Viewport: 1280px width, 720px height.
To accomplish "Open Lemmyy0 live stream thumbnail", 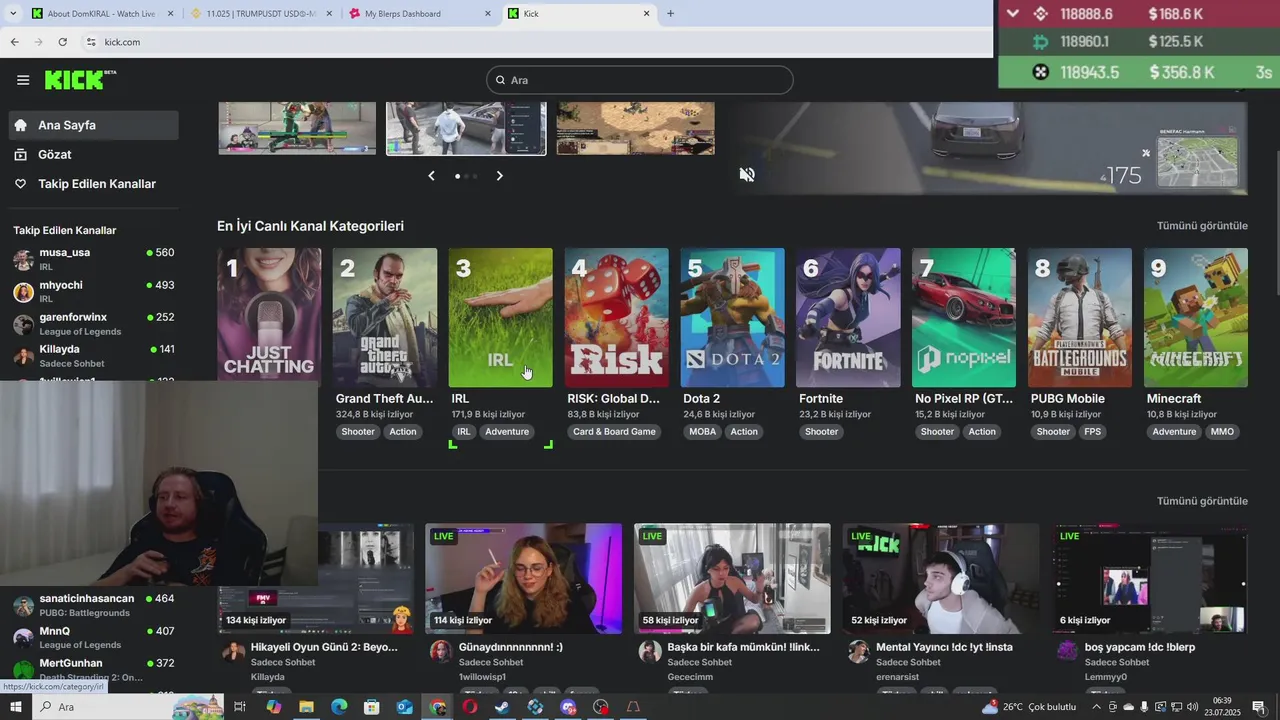I will pyautogui.click(x=1149, y=578).
